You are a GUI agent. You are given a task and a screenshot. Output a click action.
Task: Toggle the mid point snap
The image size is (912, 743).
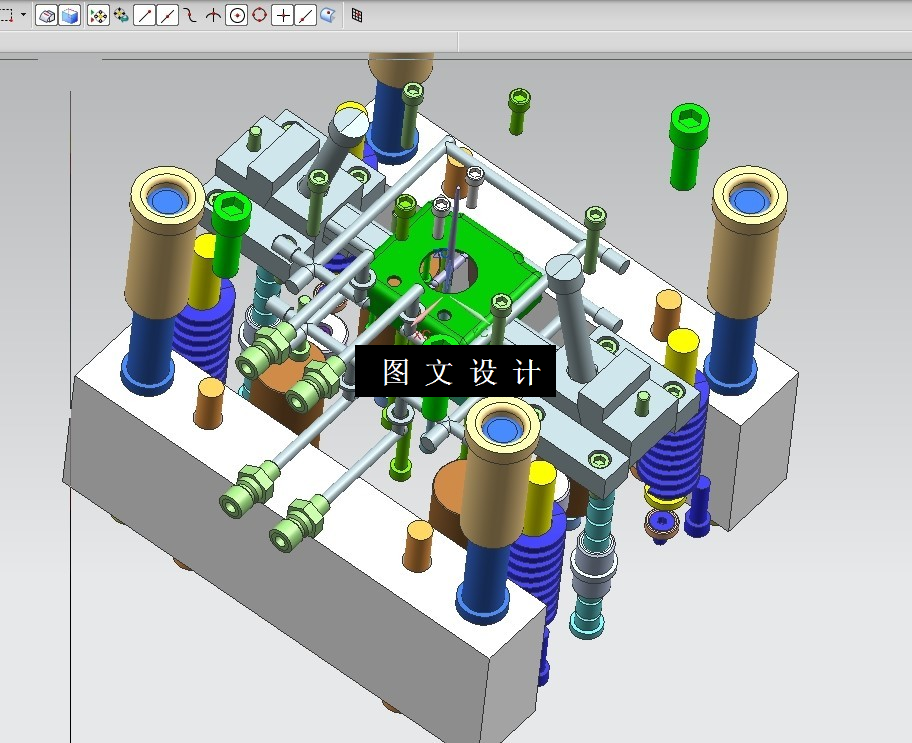click(168, 16)
